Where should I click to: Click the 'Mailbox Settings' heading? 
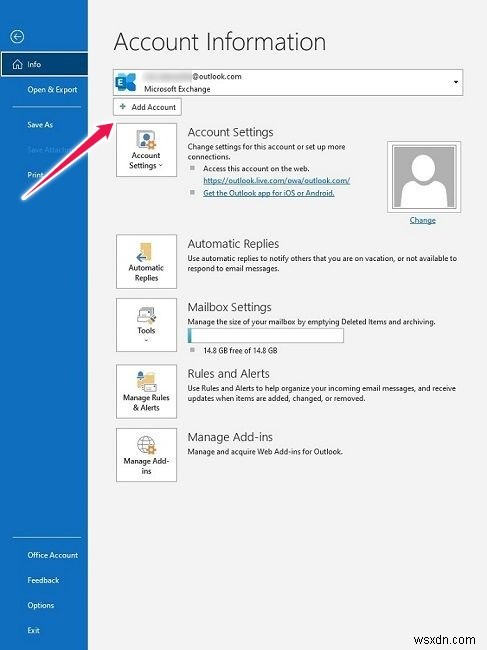pos(230,307)
